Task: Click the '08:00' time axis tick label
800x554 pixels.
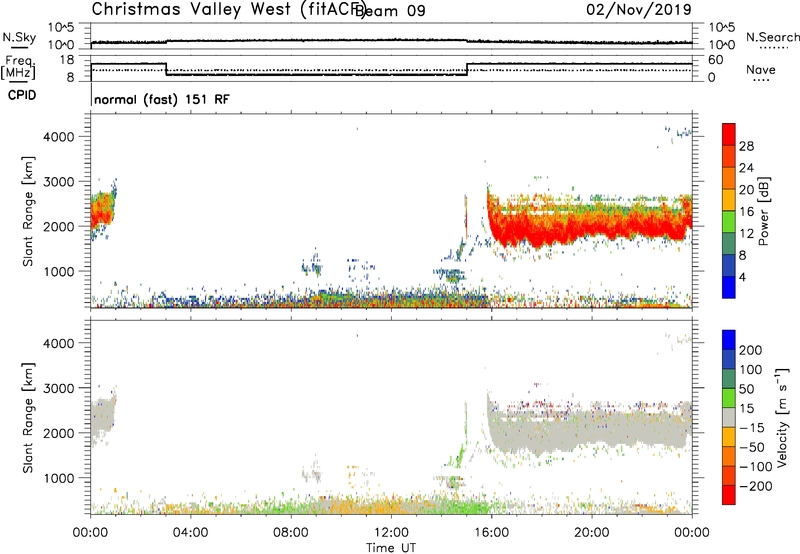Action: [x=291, y=533]
